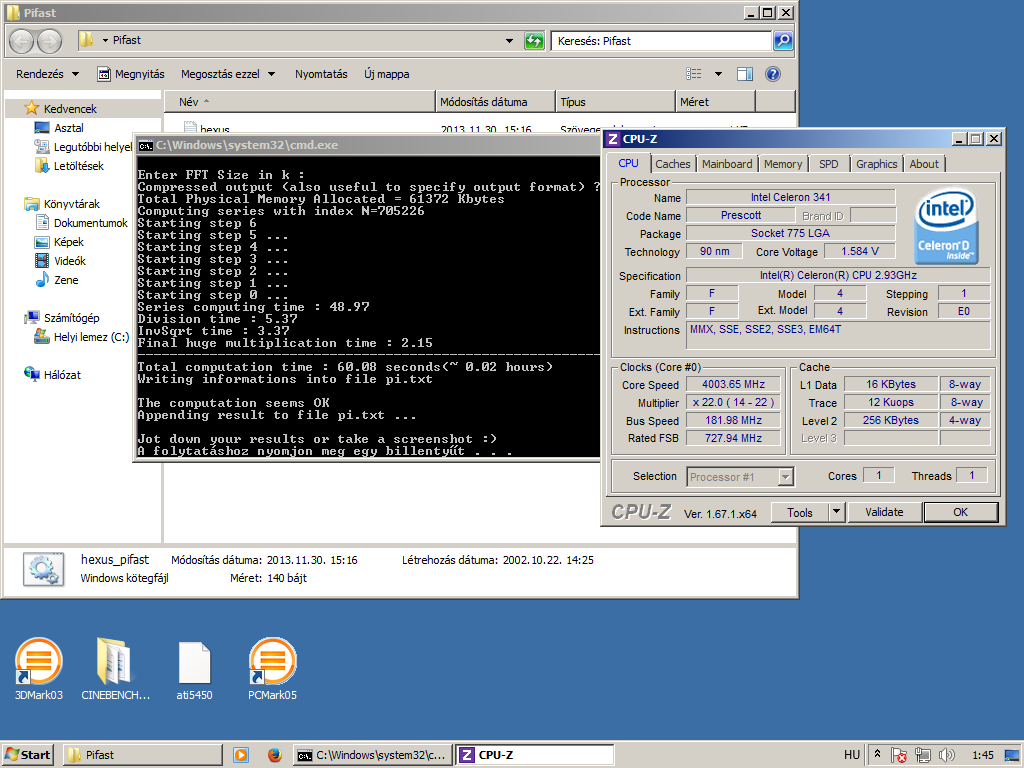Image resolution: width=1024 pixels, height=768 pixels.
Task: Click the volume speaker tray icon
Action: click(x=946, y=755)
